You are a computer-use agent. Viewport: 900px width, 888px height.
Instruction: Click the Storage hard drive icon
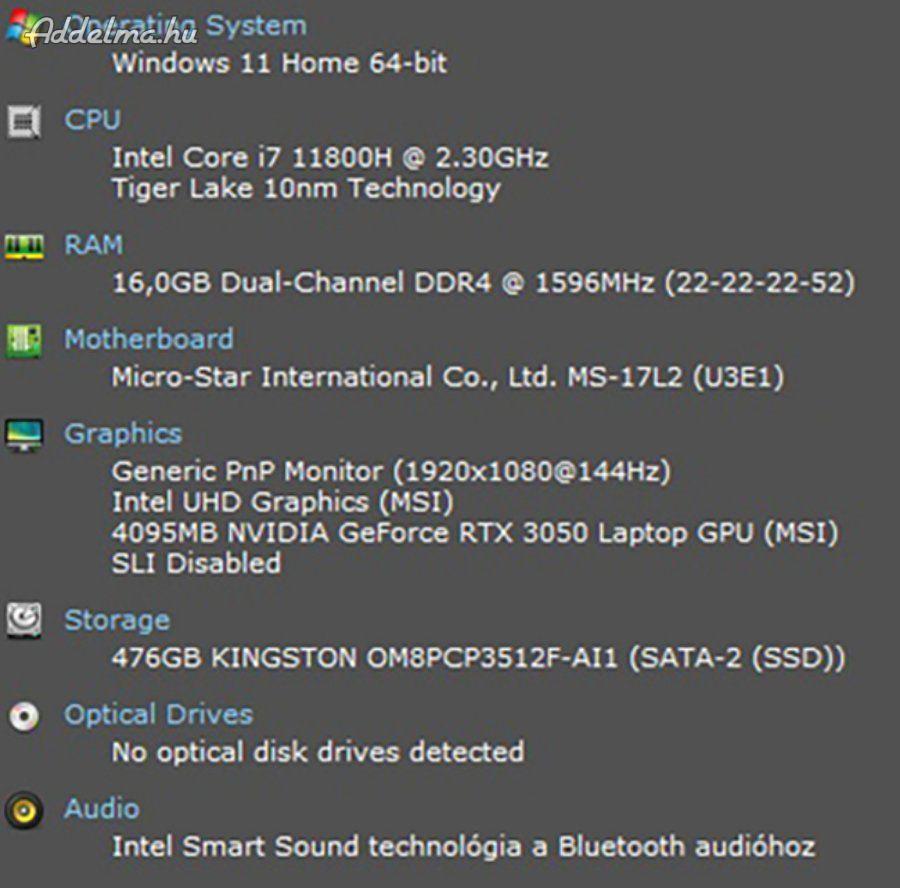24,619
